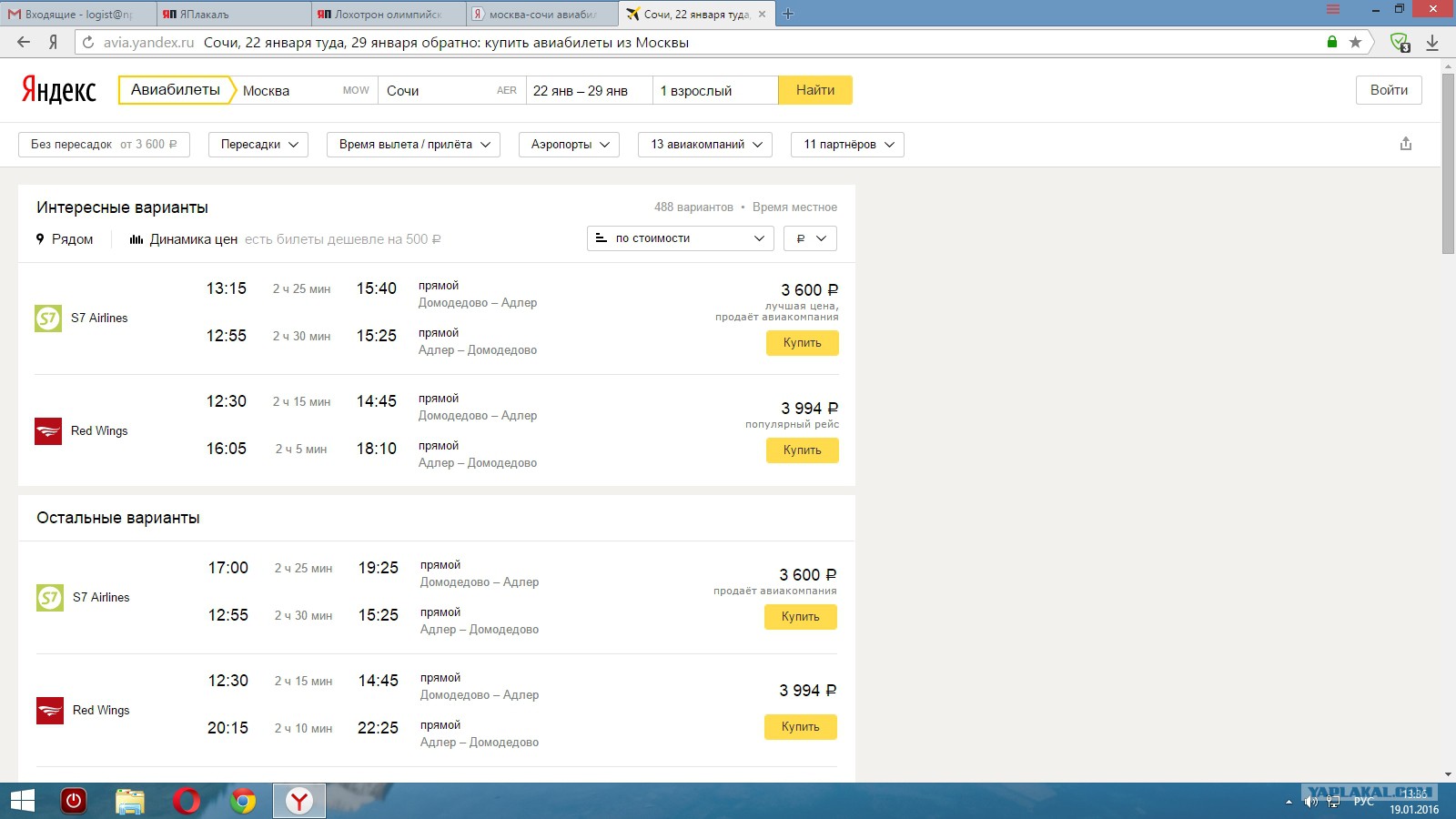Click the '488 вариантов' text
The image size is (1456, 819).
[693, 207]
